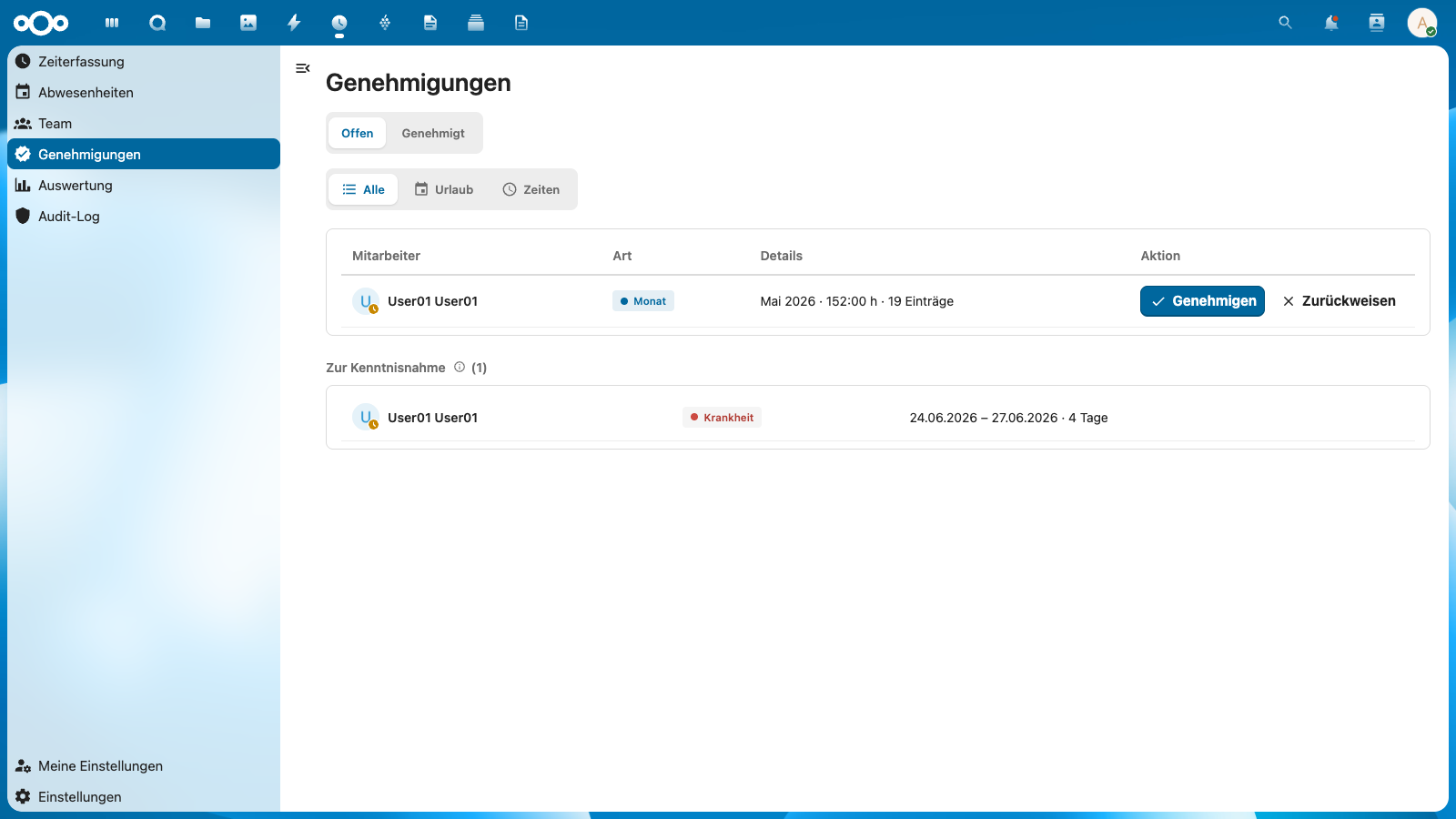1456x819 pixels.
Task: Open Zeiterfassung in the sidebar
Action: coord(144,62)
